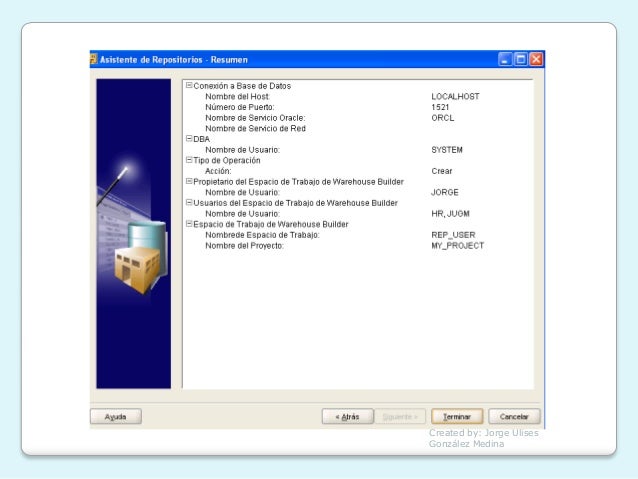Click the wizard title bar icon
638x479 pixels.
tap(94, 59)
